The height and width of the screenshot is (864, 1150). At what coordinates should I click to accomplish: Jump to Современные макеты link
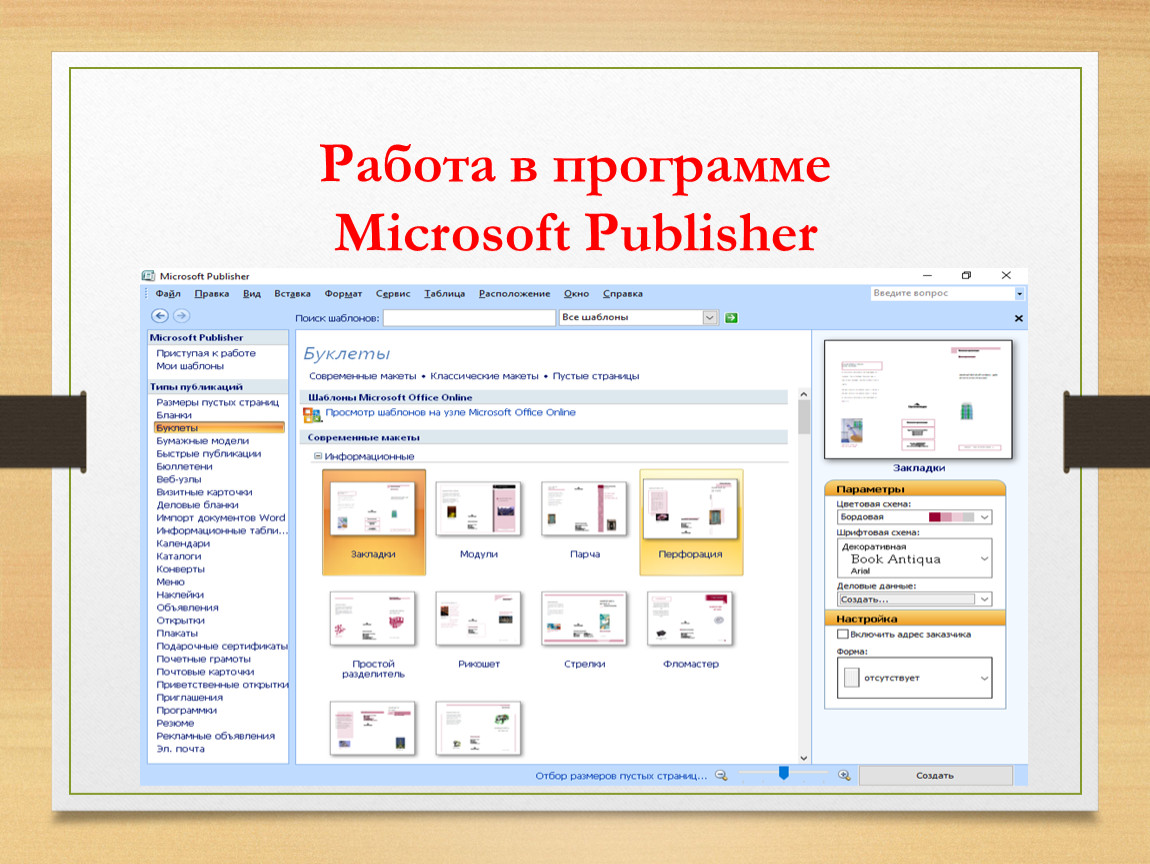362,376
